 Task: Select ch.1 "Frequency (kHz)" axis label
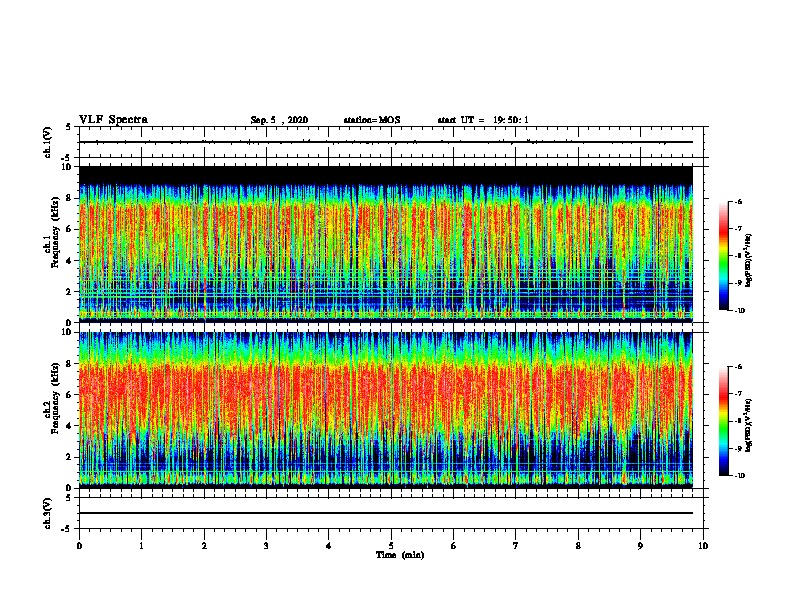(x=55, y=232)
